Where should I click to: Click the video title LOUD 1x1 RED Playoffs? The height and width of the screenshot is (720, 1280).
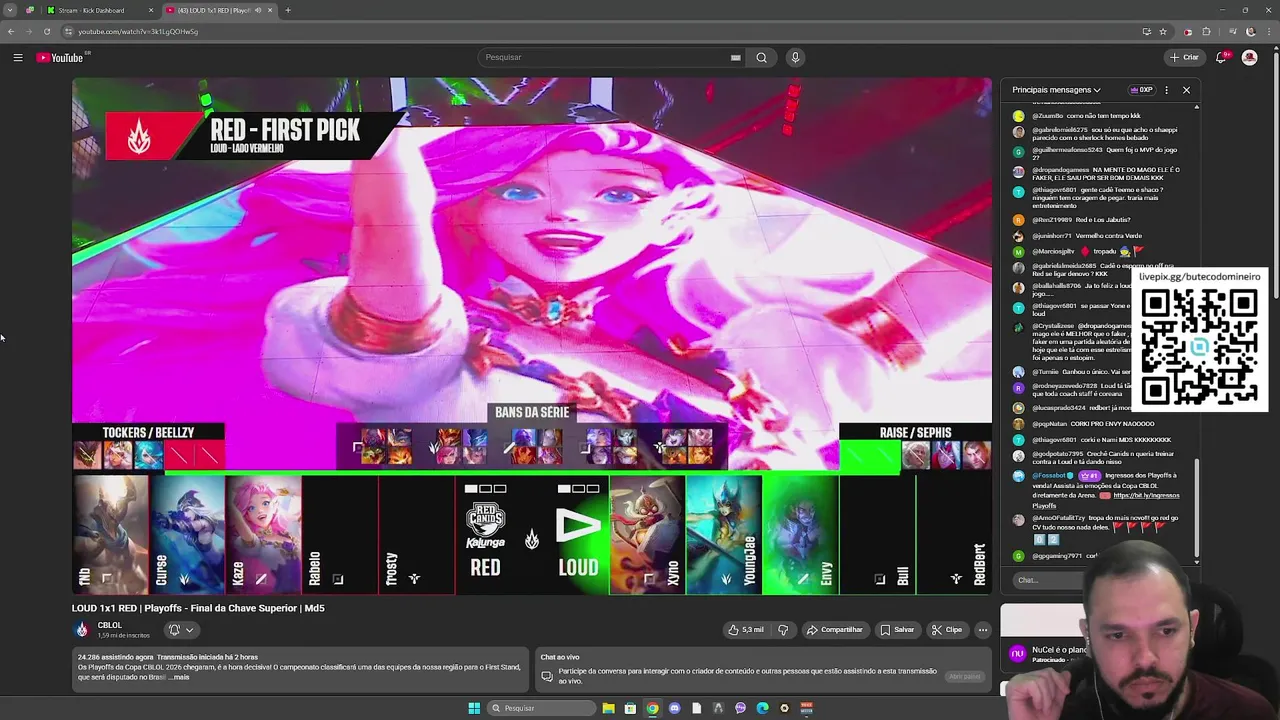click(198, 608)
